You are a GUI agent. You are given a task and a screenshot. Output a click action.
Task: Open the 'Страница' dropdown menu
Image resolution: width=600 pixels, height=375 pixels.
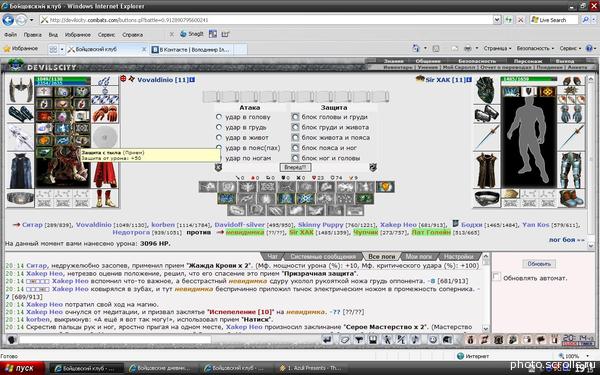pyautogui.click(x=497, y=48)
